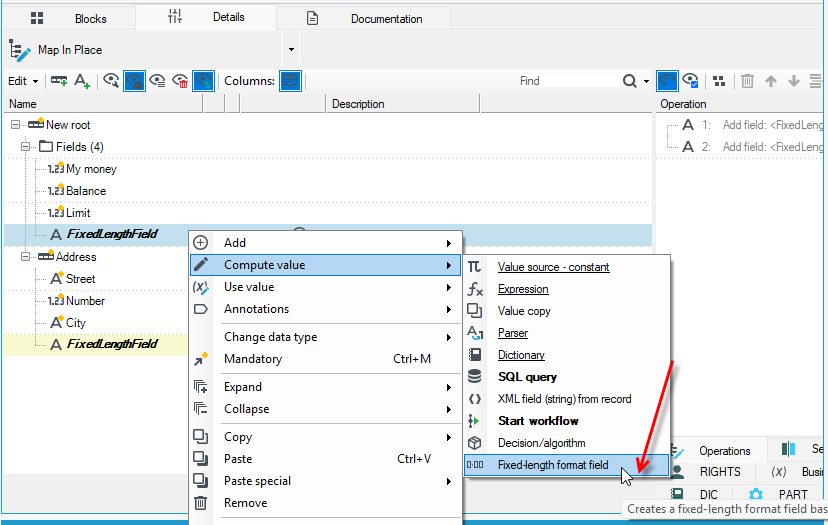Choose XML field (string) from record

pyautogui.click(x=567, y=399)
